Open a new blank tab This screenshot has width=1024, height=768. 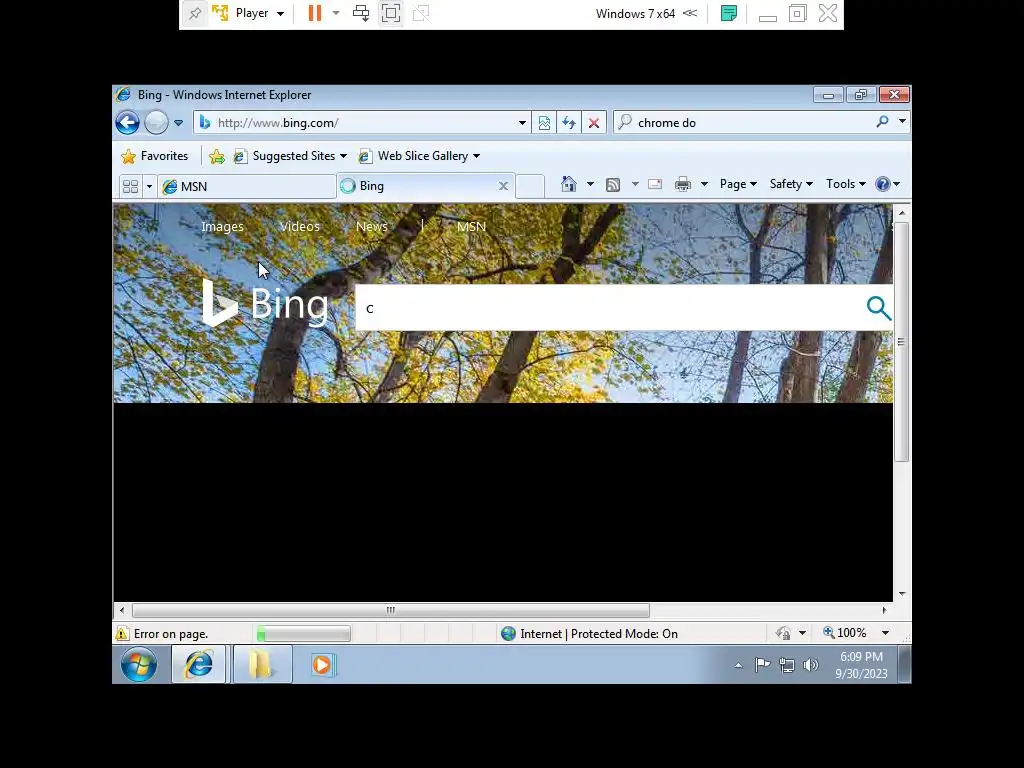(530, 187)
